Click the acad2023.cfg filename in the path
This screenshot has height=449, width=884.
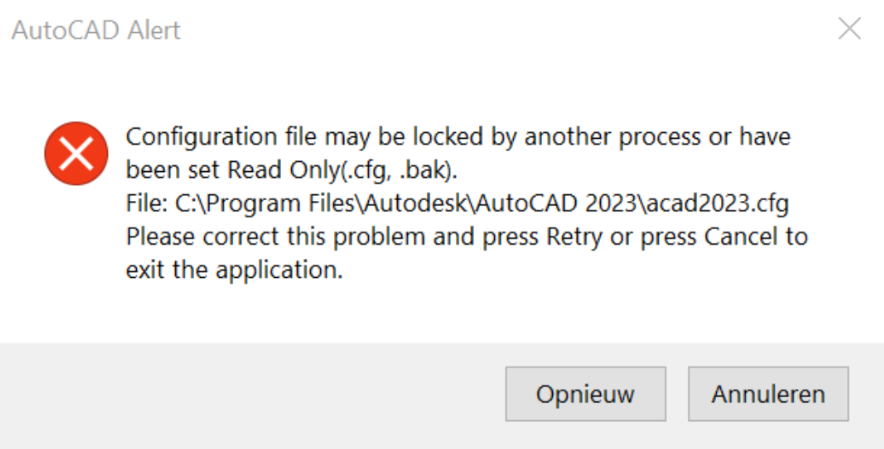[x=714, y=204]
